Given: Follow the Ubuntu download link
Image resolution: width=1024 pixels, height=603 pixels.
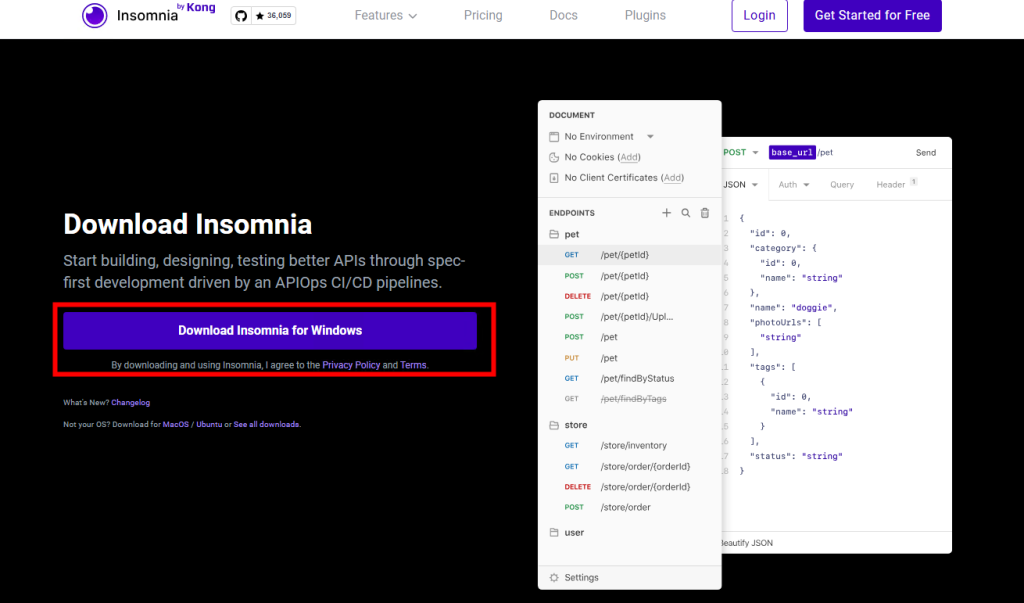Looking at the screenshot, I should [x=209, y=425].
